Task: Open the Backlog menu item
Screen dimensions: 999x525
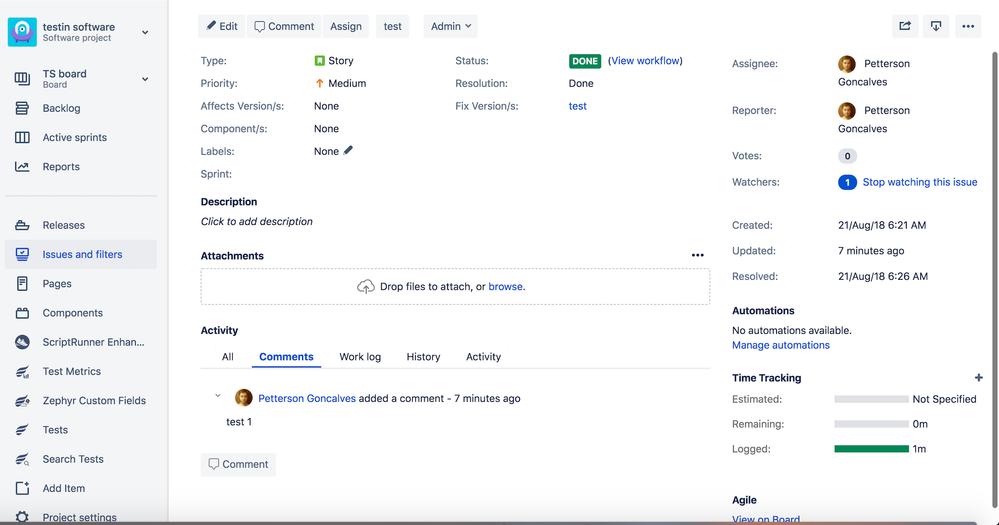Action: tap(81, 108)
